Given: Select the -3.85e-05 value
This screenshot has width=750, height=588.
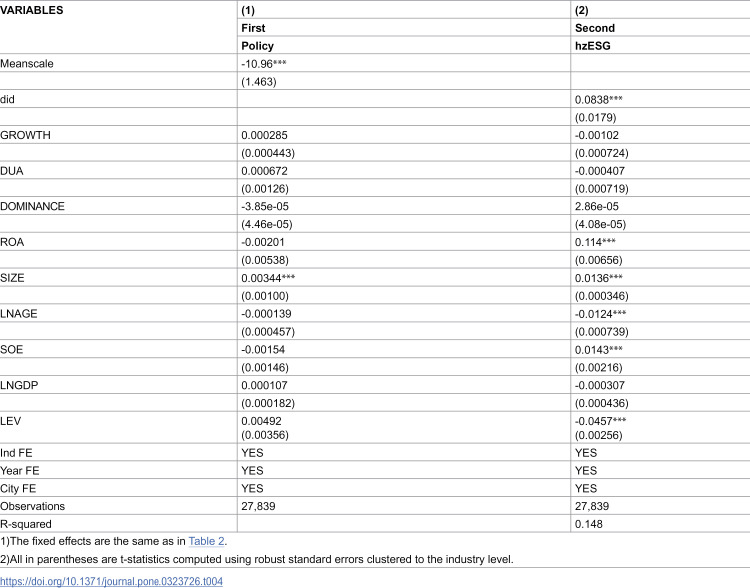Looking at the screenshot, I should tap(265, 206).
